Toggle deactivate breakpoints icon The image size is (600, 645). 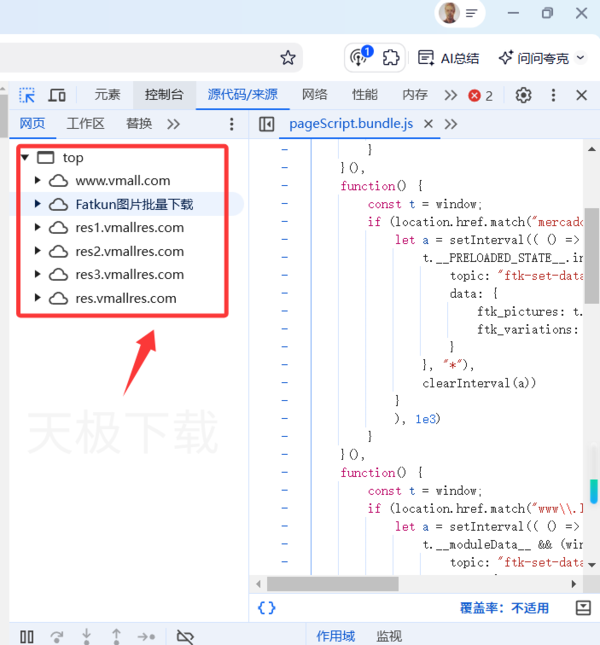pos(184,636)
